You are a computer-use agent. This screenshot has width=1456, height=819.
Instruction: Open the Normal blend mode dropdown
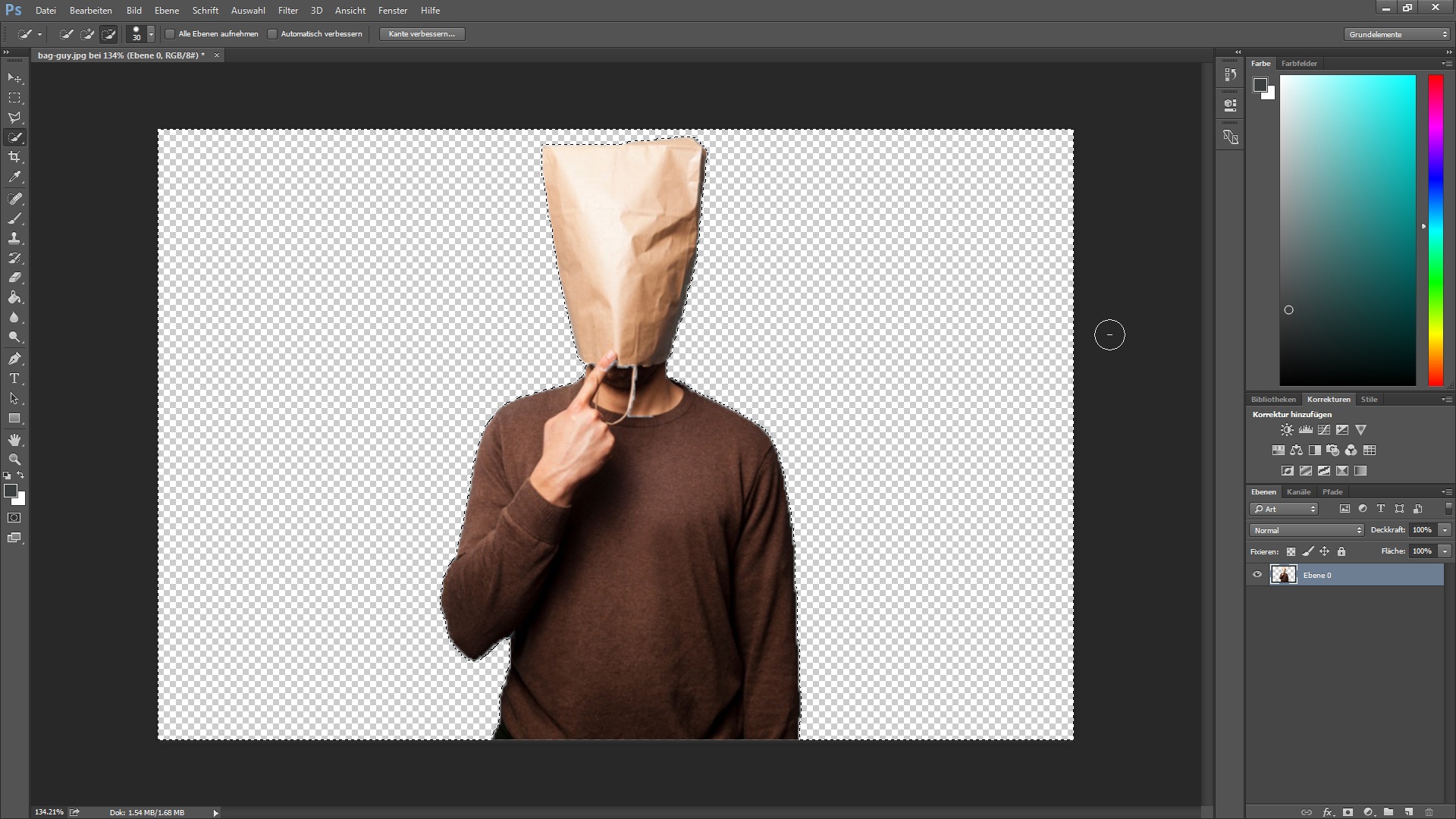pyautogui.click(x=1307, y=530)
